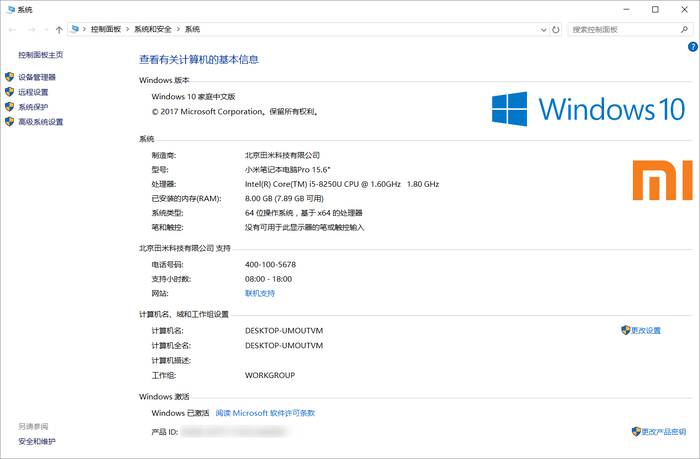Click the support hours 08:00 - 18:00

coord(268,279)
